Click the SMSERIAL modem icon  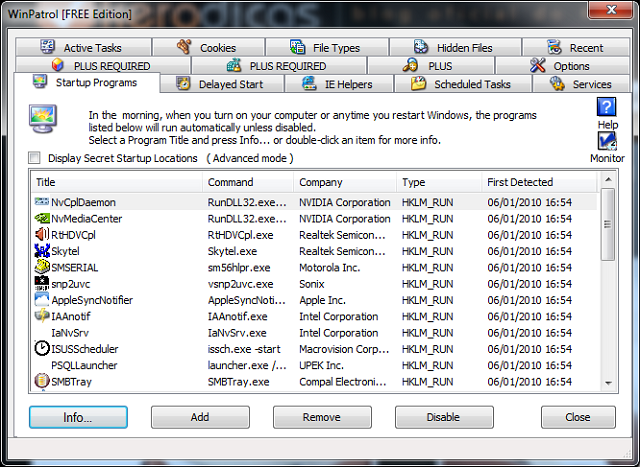(x=42, y=267)
